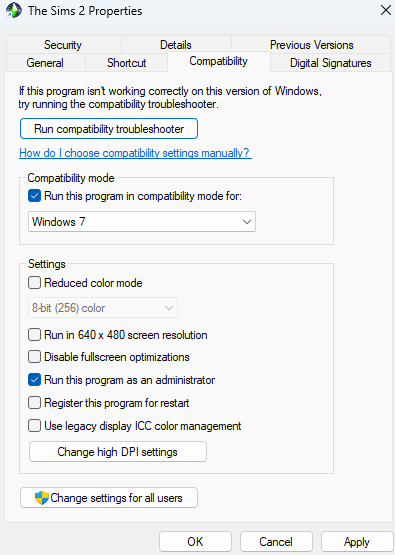Uncheck Run this program in compatibility mode
The width and height of the screenshot is (395, 555).
(34, 196)
